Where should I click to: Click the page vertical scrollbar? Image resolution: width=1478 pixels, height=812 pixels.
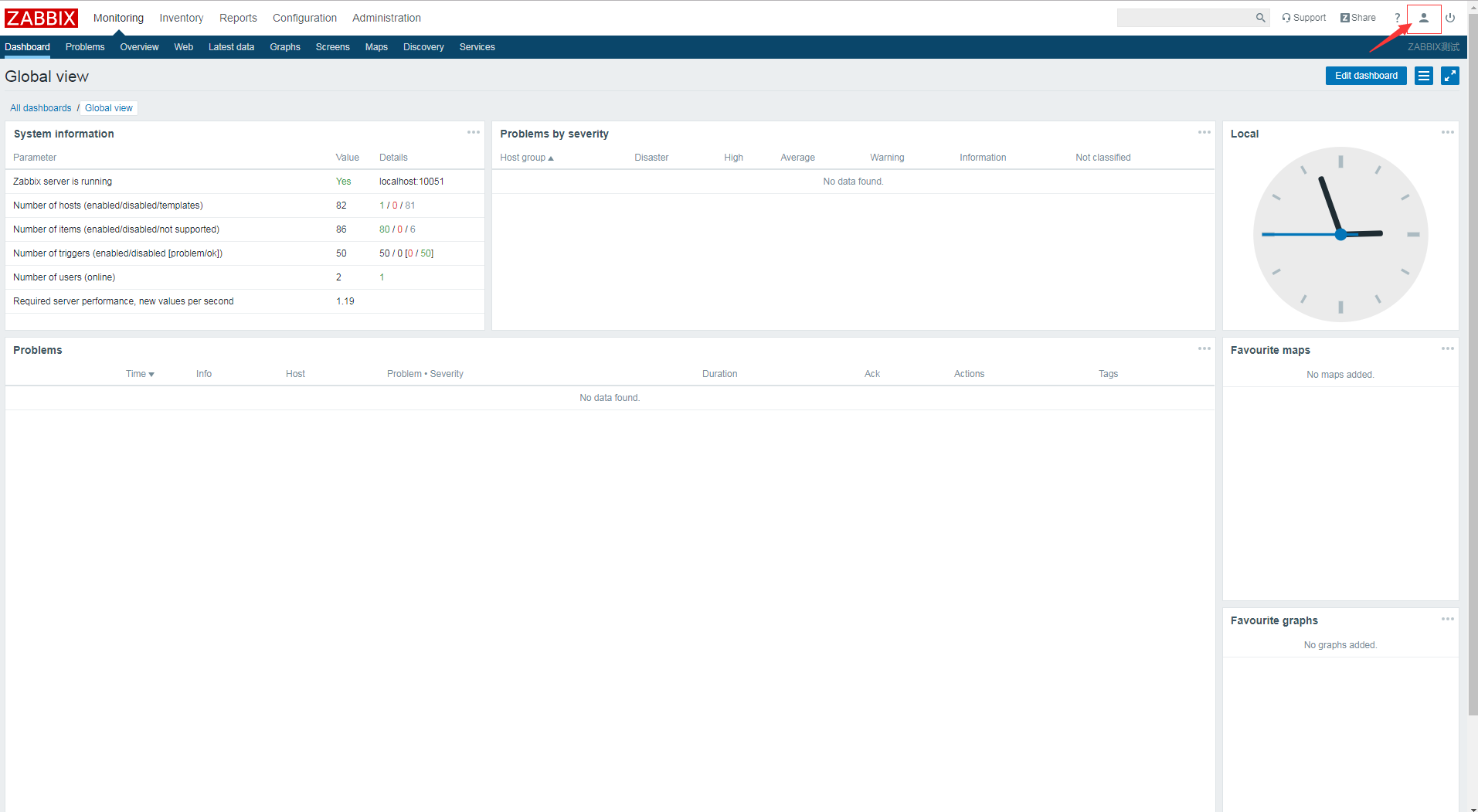[1473, 363]
